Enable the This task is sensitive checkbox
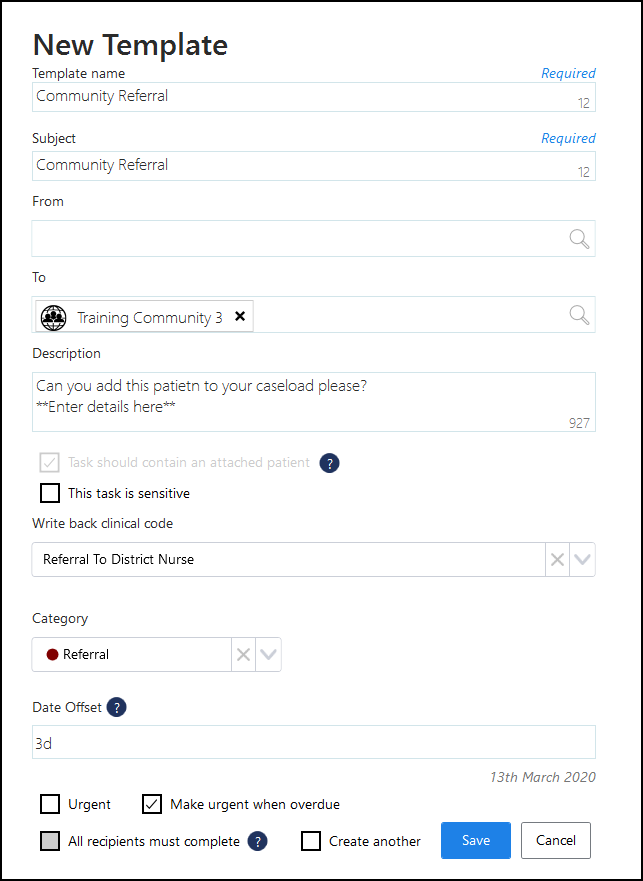643x881 pixels. (50, 493)
